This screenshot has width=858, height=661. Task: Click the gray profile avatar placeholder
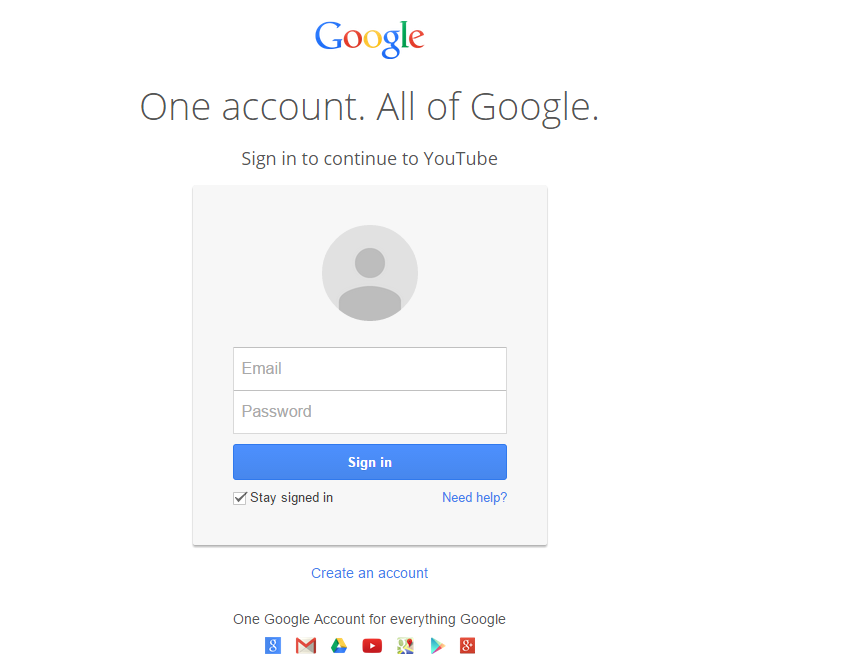(370, 273)
